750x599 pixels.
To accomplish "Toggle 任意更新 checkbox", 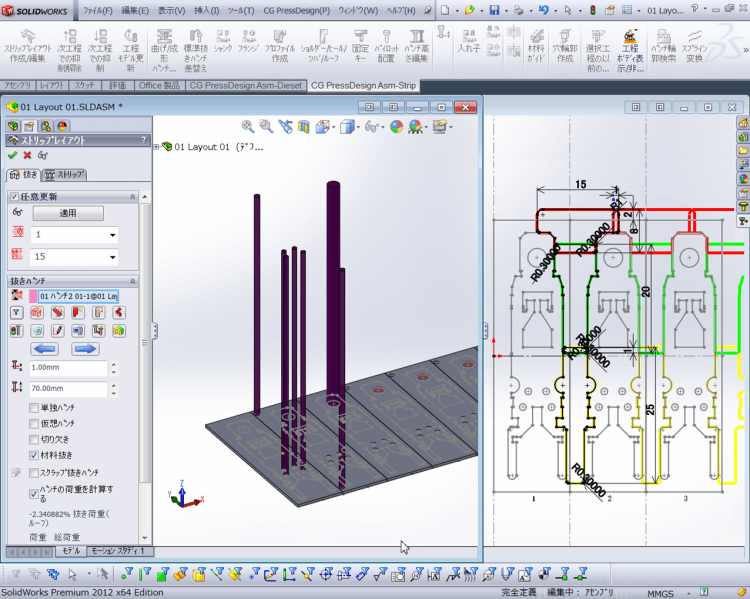I will (14, 197).
